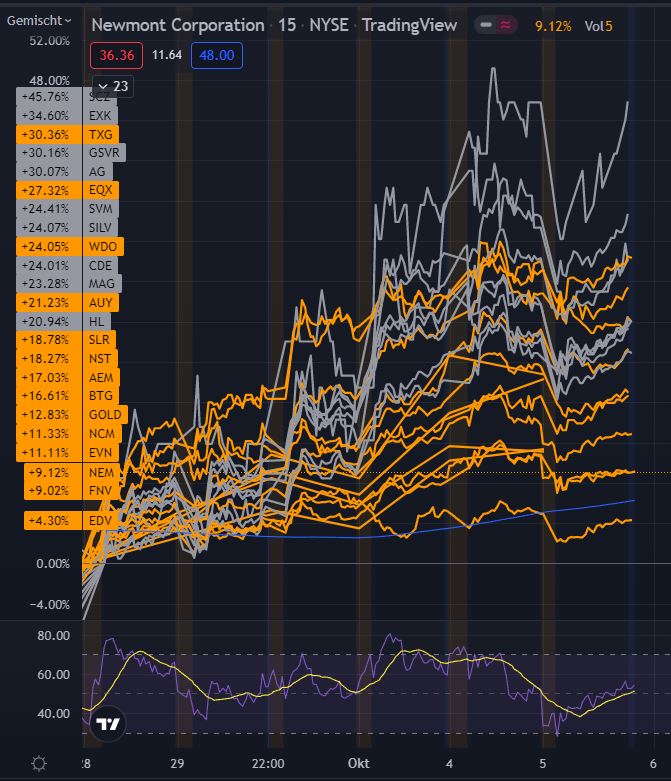Select the NCM +11.33% label

coord(69,433)
